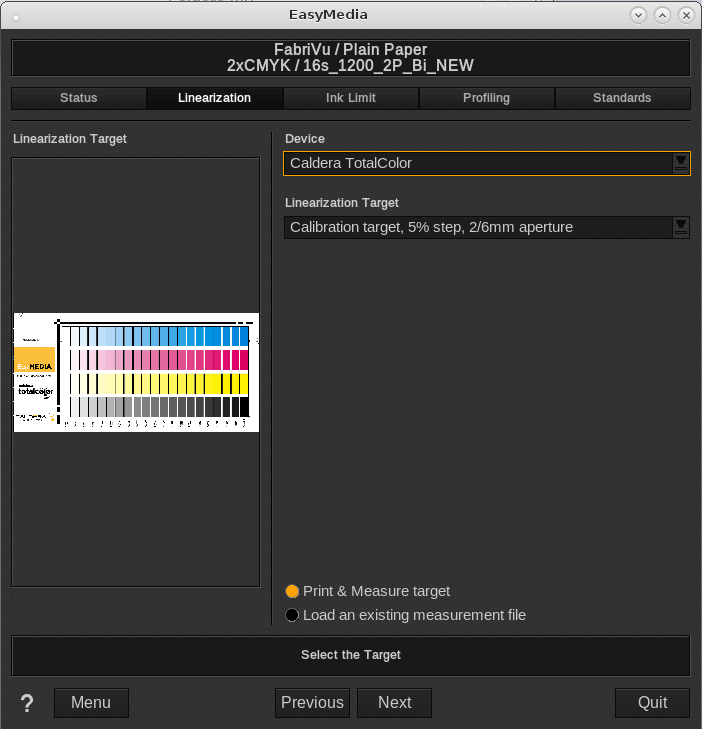This screenshot has width=702, height=729.
Task: Close the EasyMedia window
Action: [x=686, y=15]
